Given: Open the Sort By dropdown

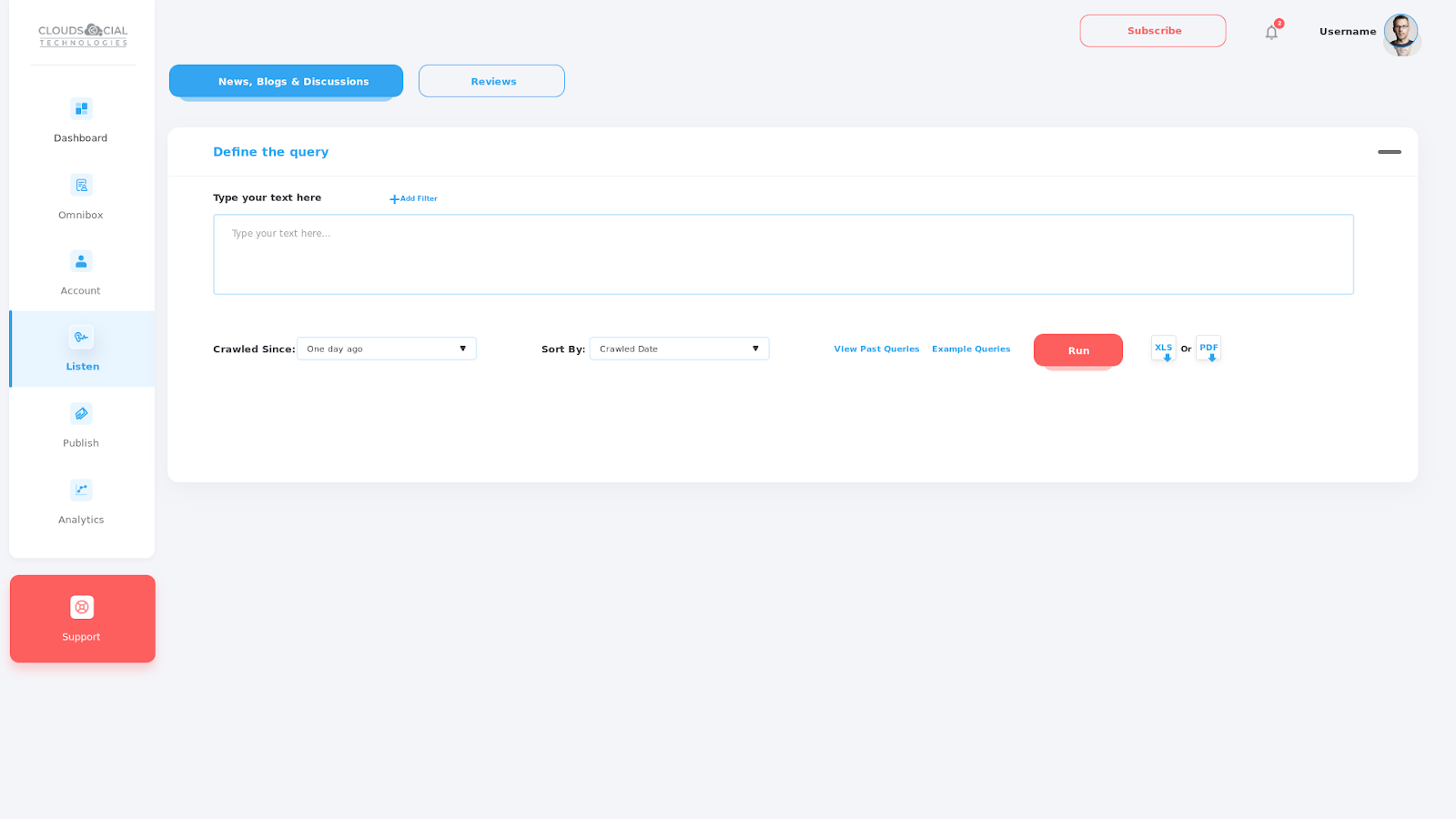Looking at the screenshot, I should click(x=679, y=349).
